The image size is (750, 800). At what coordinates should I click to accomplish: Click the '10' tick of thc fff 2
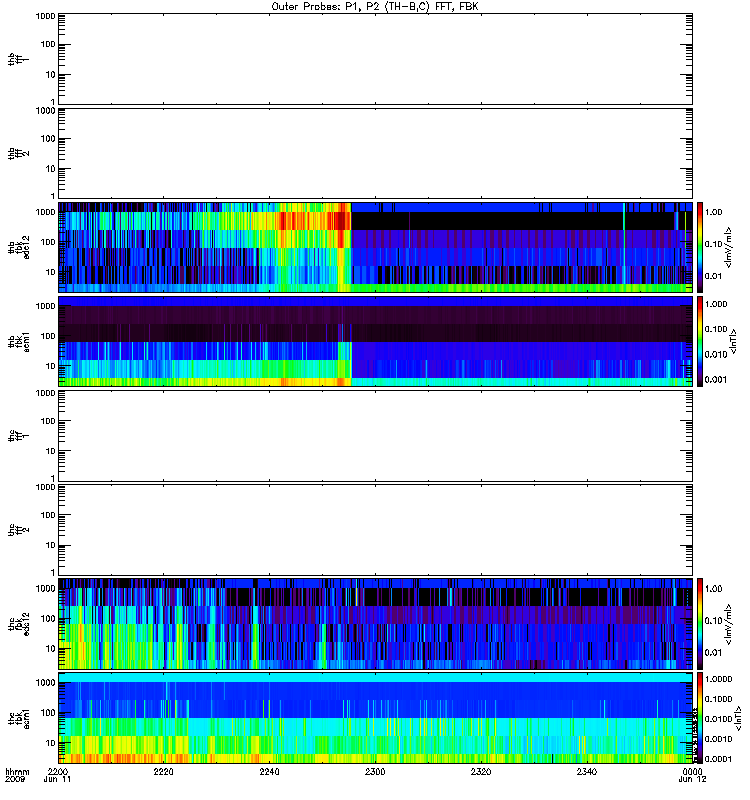pyautogui.click(x=50, y=545)
